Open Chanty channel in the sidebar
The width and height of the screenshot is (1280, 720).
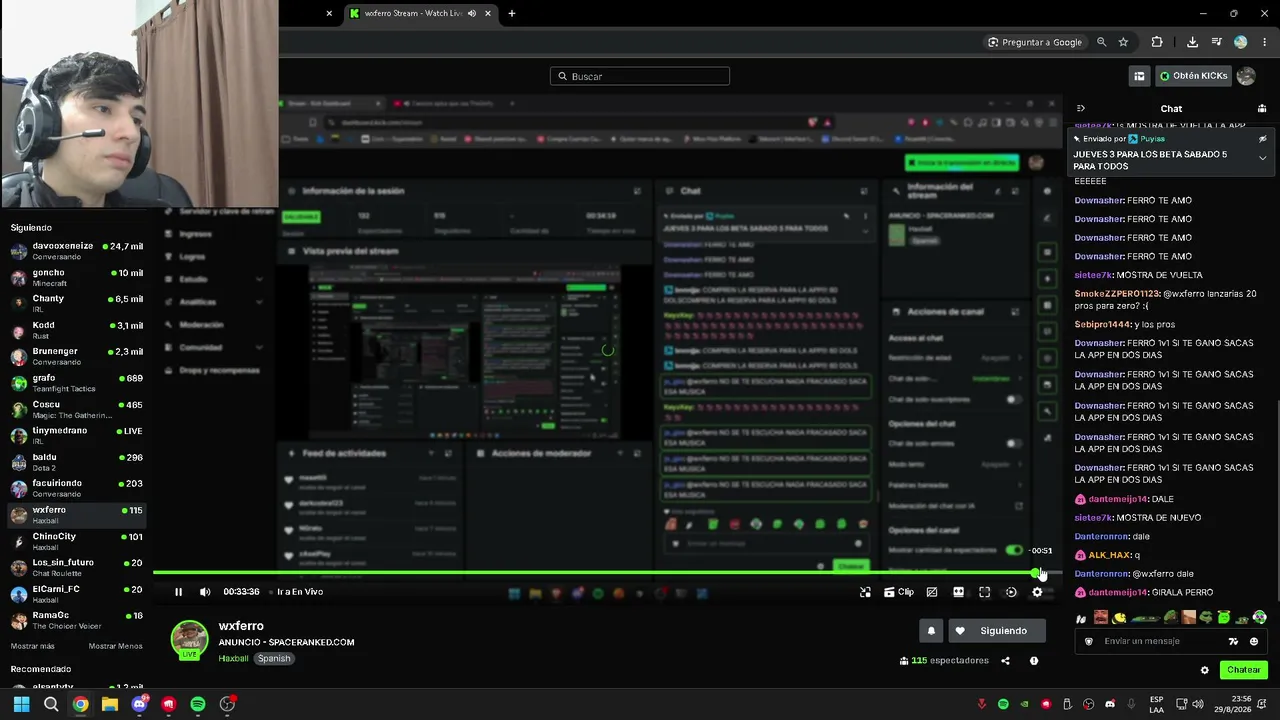tap(76, 304)
